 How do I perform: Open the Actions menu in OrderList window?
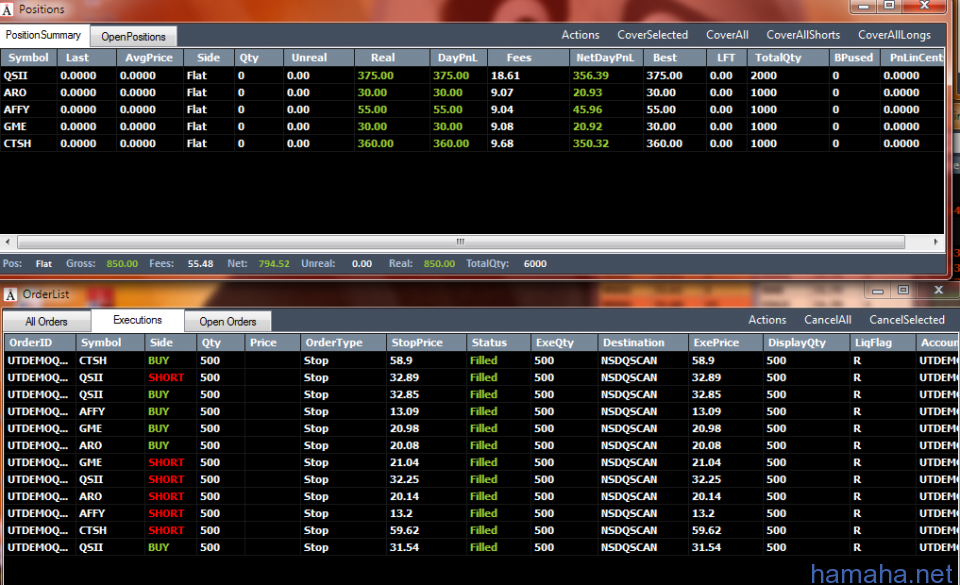[x=767, y=320]
